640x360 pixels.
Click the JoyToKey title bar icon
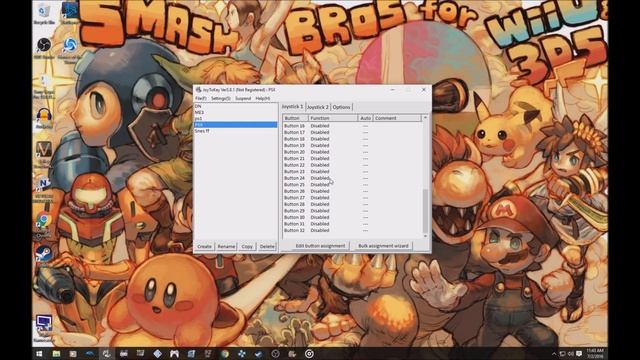(x=198, y=89)
